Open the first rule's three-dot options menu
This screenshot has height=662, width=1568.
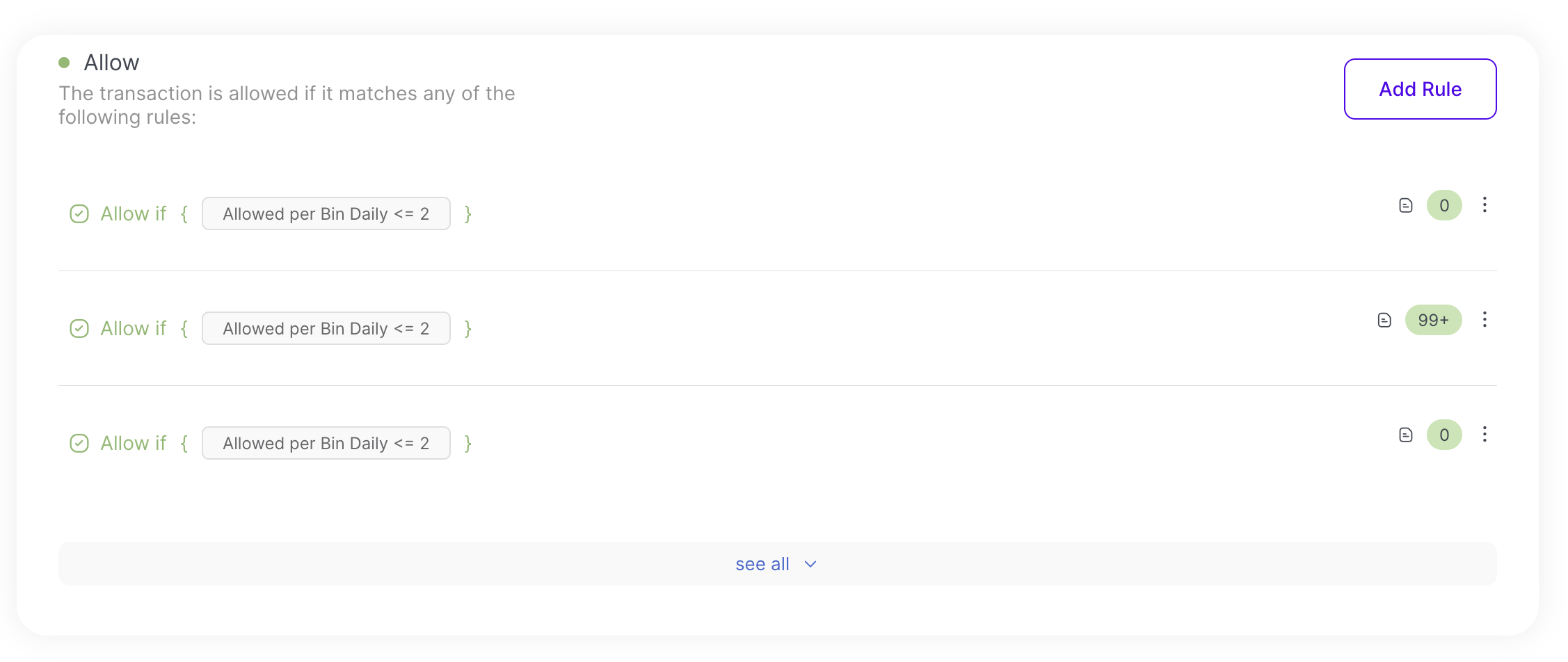[1484, 204]
